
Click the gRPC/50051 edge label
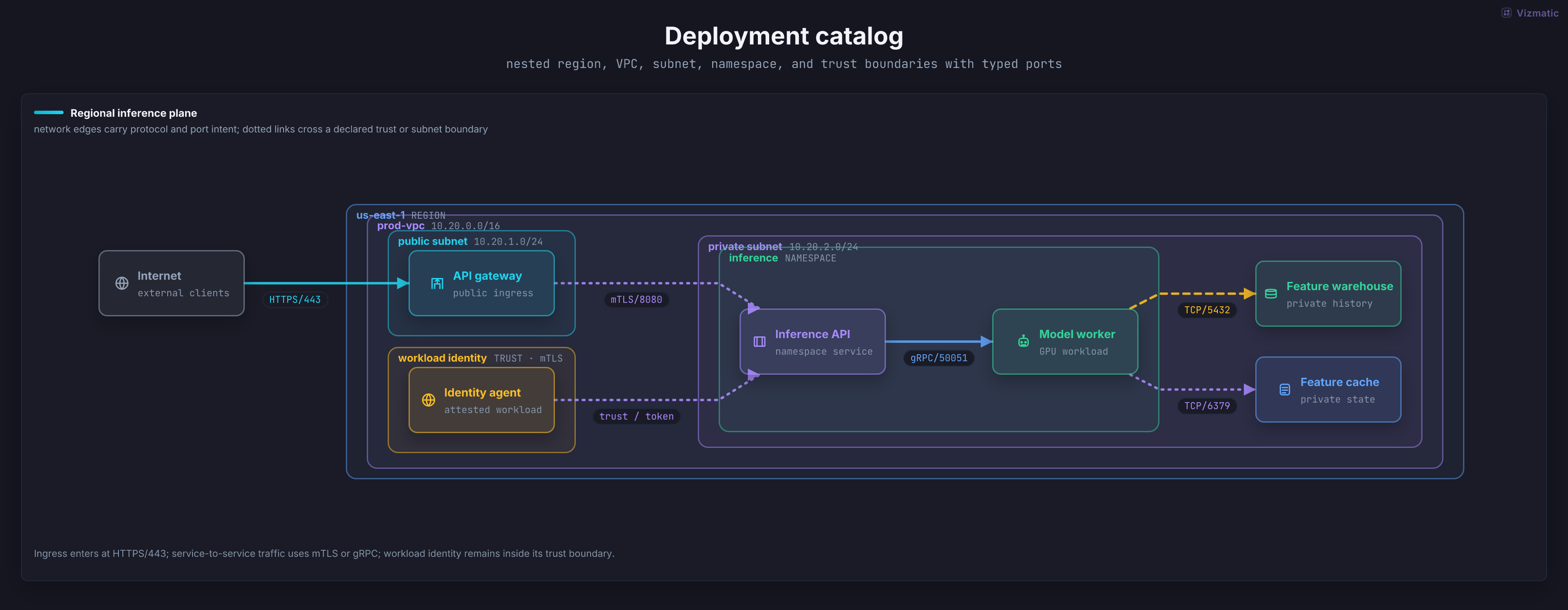939,358
